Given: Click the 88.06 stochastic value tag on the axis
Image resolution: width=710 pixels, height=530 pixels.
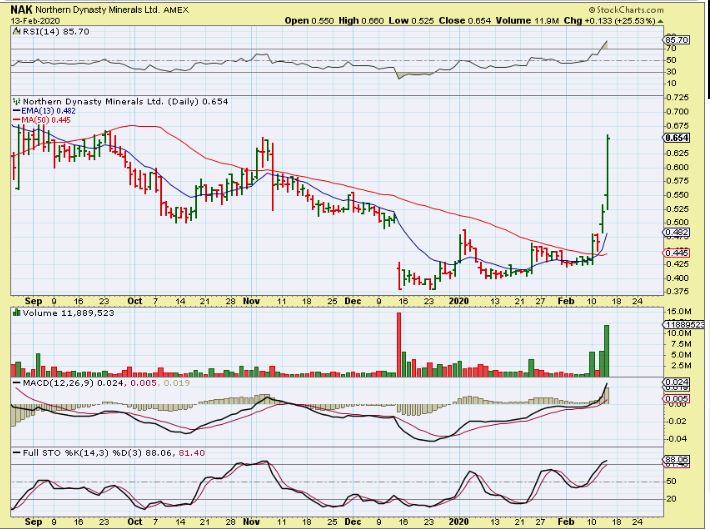Looking at the screenshot, I should [x=677, y=460].
